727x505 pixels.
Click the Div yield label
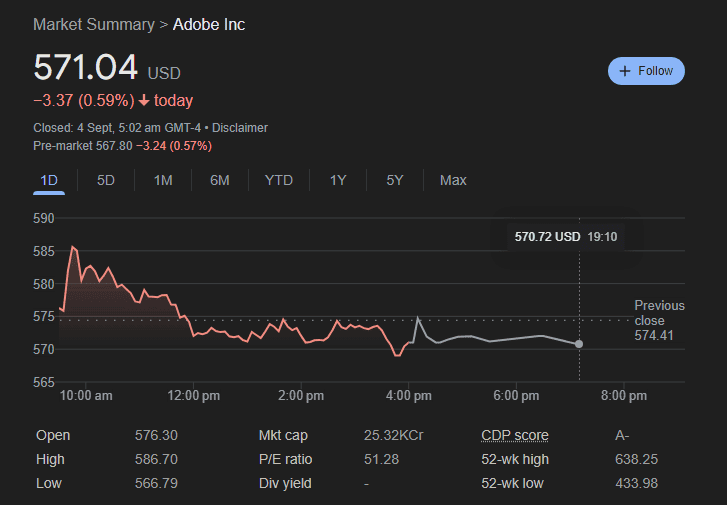[285, 483]
